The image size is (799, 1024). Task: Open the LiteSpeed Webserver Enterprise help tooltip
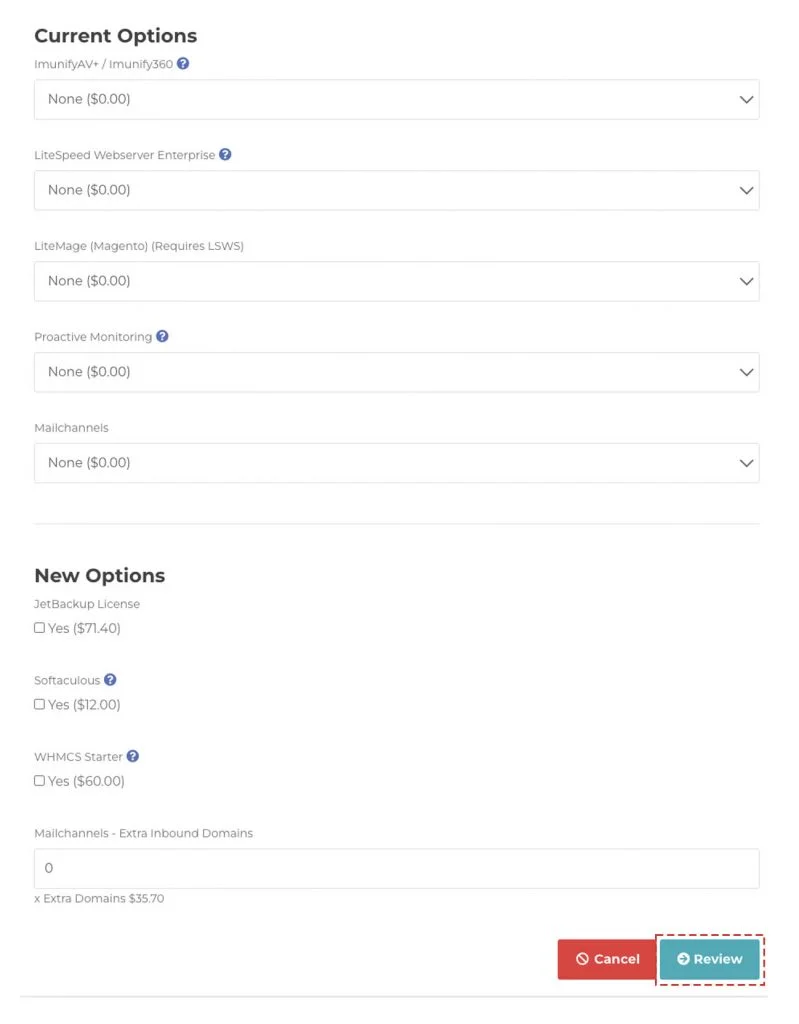pos(225,155)
